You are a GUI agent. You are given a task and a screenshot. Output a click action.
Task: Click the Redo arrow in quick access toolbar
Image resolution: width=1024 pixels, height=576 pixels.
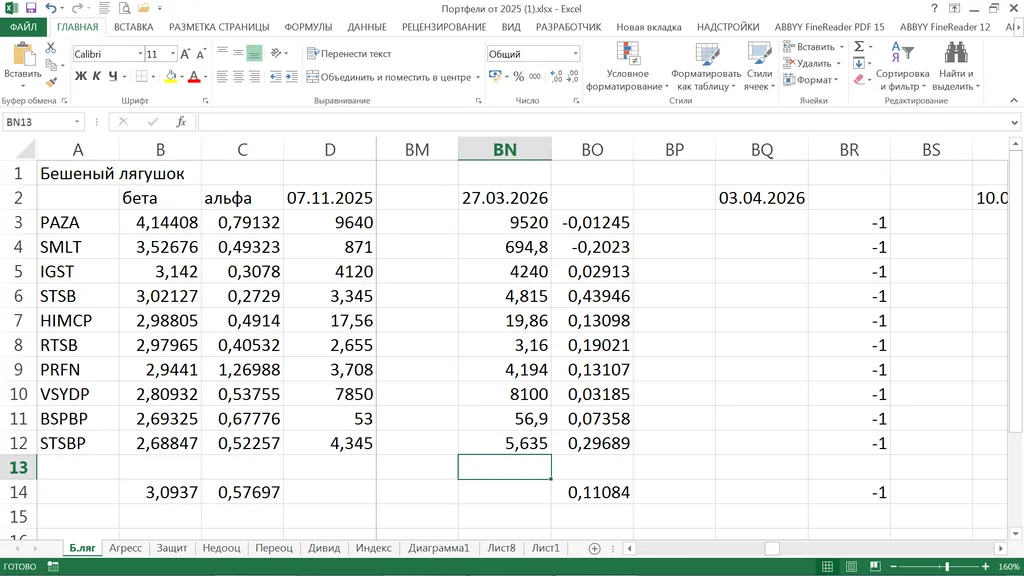pyautogui.click(x=76, y=8)
